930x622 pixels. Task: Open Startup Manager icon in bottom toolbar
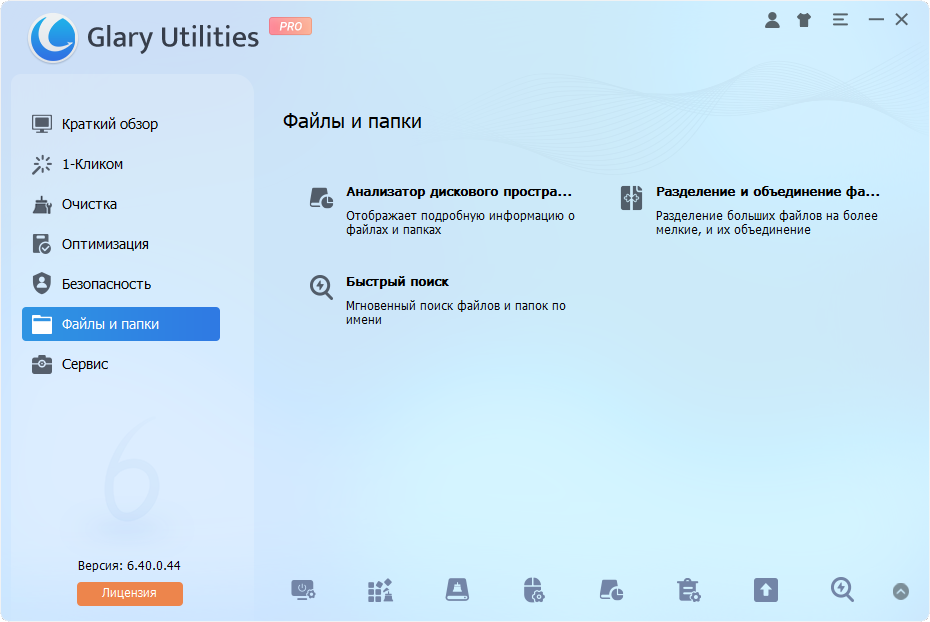click(303, 591)
